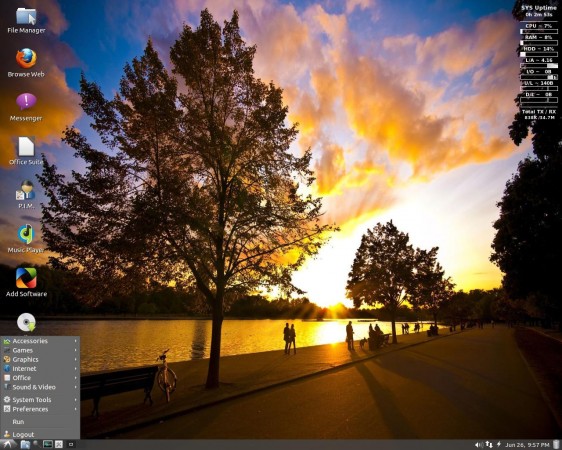This screenshot has width=562, height=450.
Task: Click the 'HDD – 14%' readout
Action: (x=539, y=49)
